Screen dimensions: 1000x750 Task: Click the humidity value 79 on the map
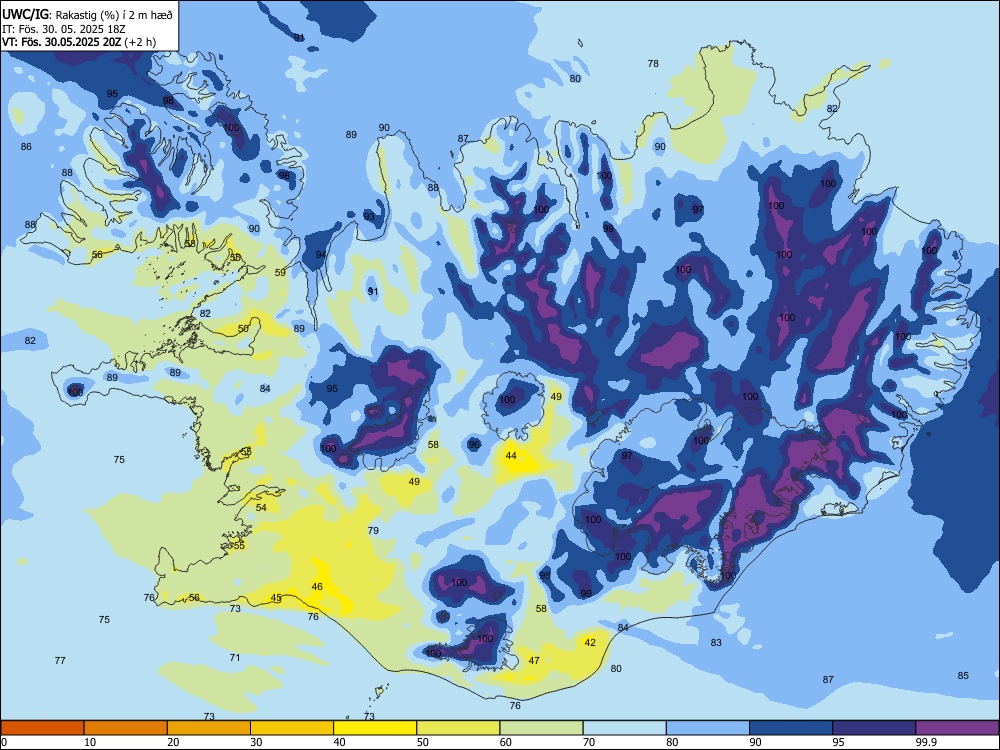pyautogui.click(x=373, y=531)
